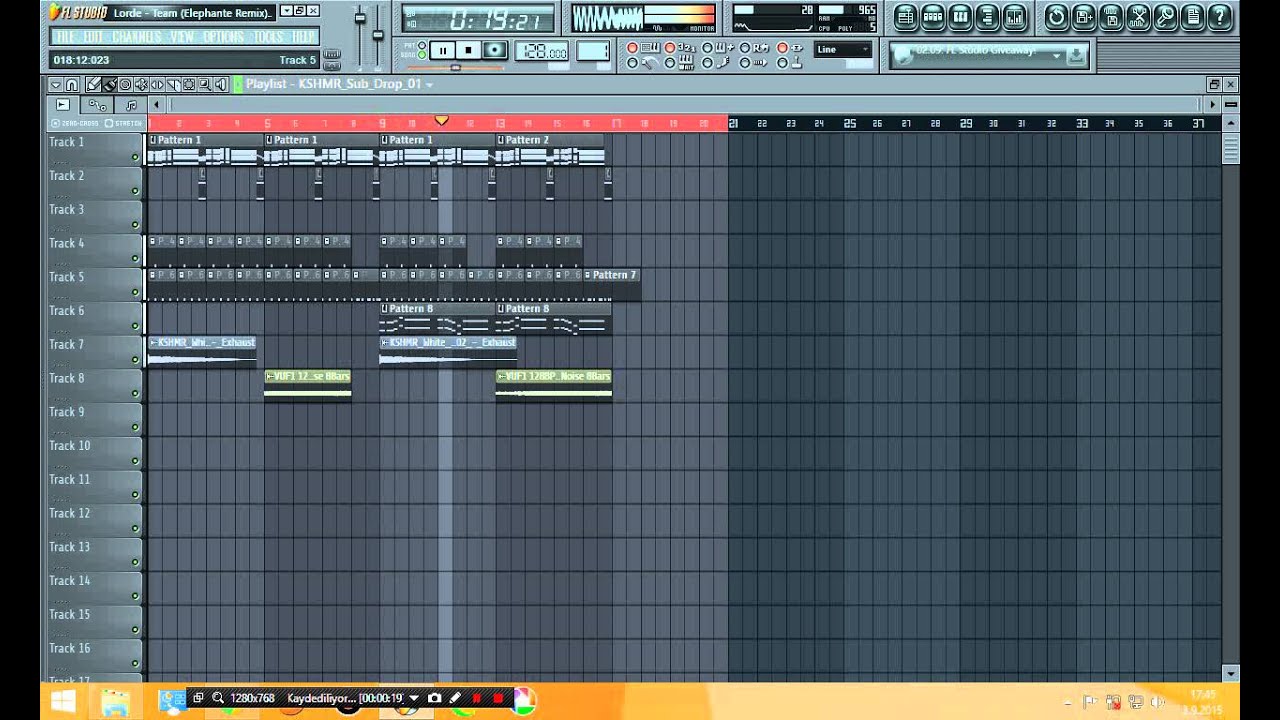Open the Windows Start button

61,703
